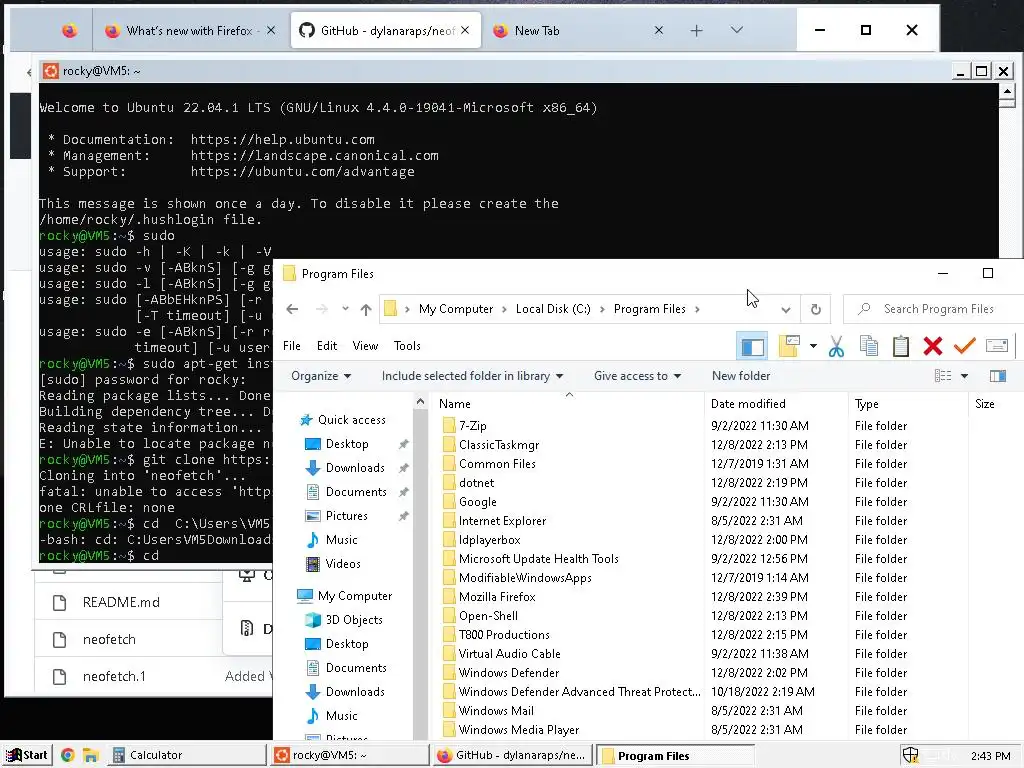Sort by the Name column header
This screenshot has width=1024, height=768.
coord(455,404)
